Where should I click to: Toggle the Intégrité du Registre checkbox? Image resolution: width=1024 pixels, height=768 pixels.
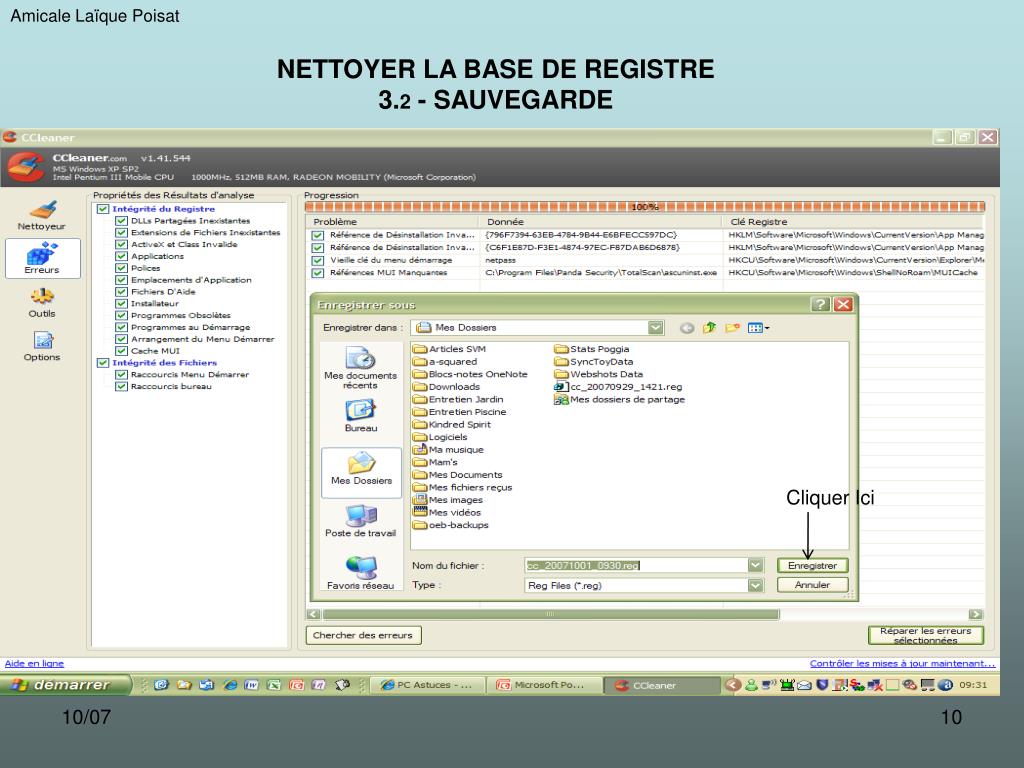103,209
